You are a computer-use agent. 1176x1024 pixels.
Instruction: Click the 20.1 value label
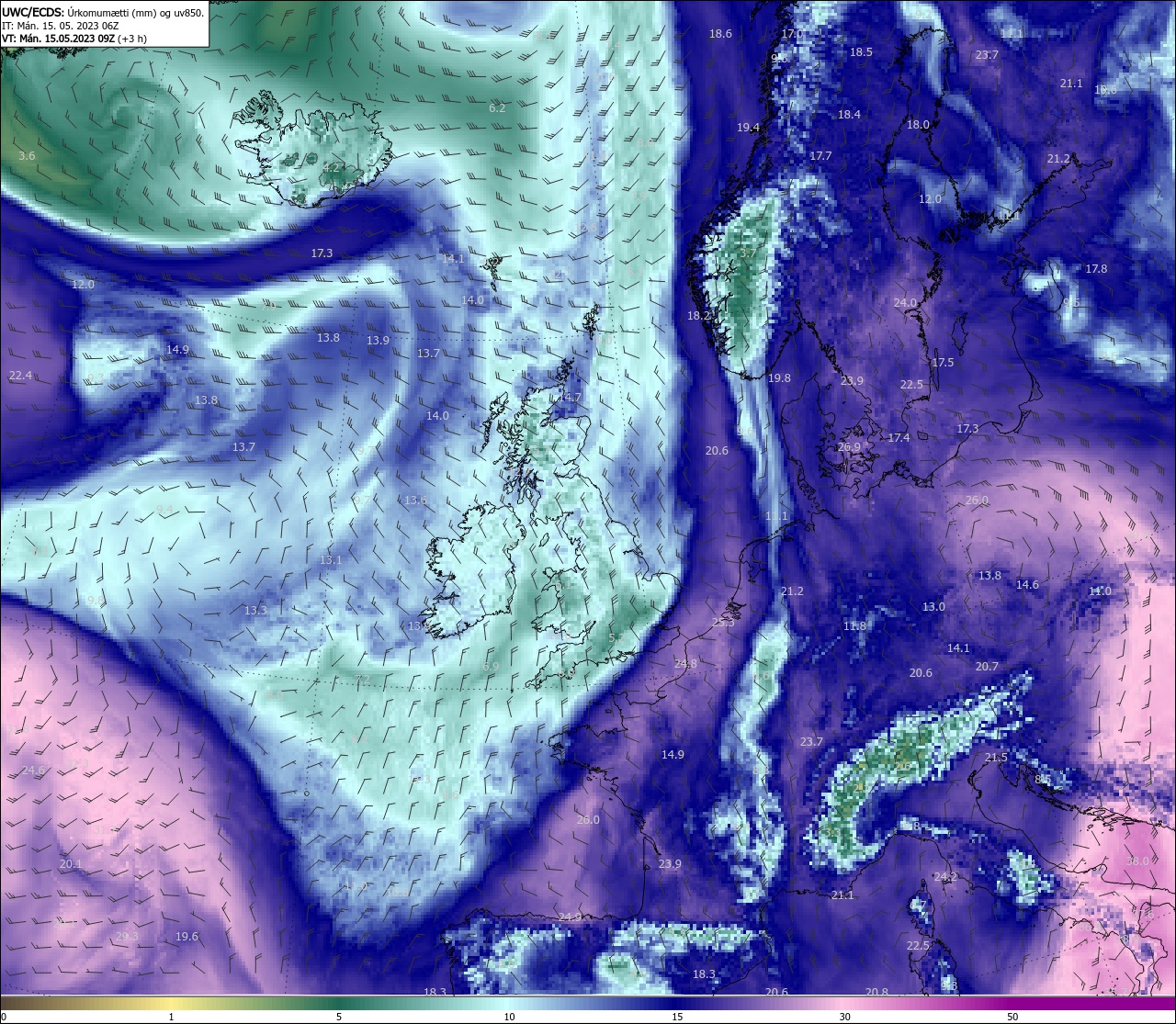(71, 864)
